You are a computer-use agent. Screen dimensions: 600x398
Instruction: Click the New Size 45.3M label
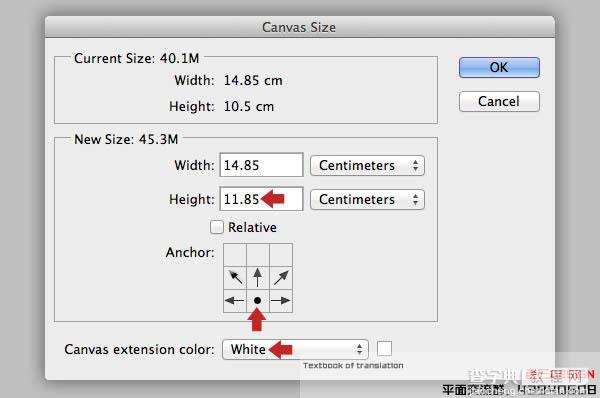[126, 139]
